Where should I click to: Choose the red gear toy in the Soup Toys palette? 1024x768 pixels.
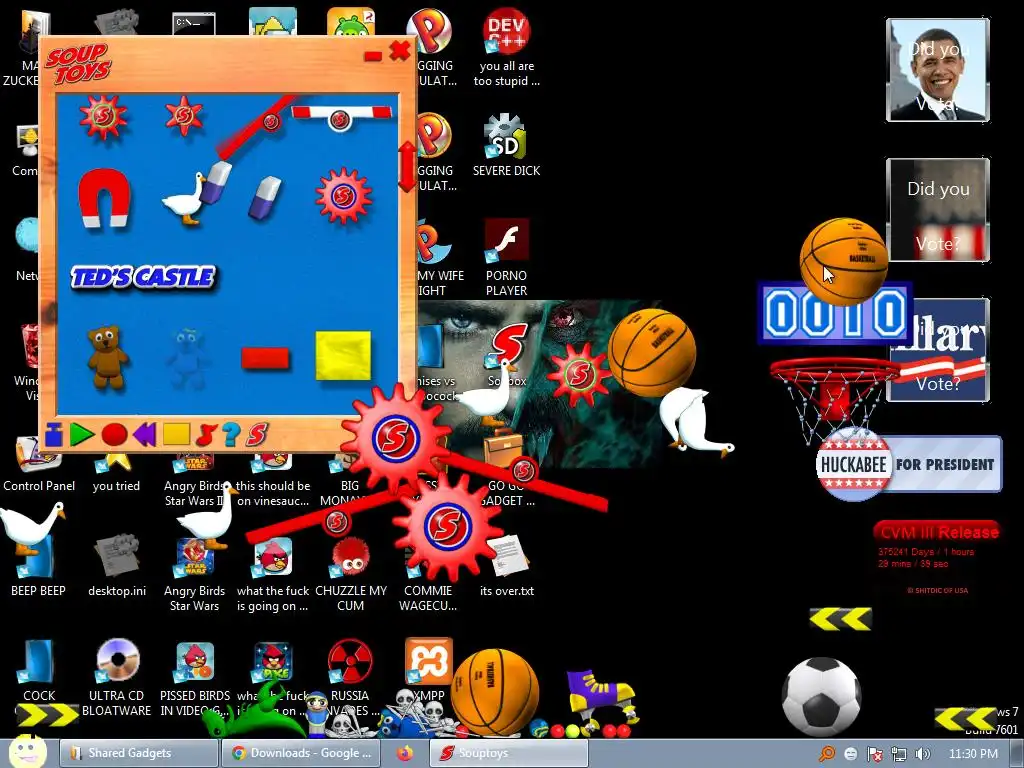coord(344,195)
